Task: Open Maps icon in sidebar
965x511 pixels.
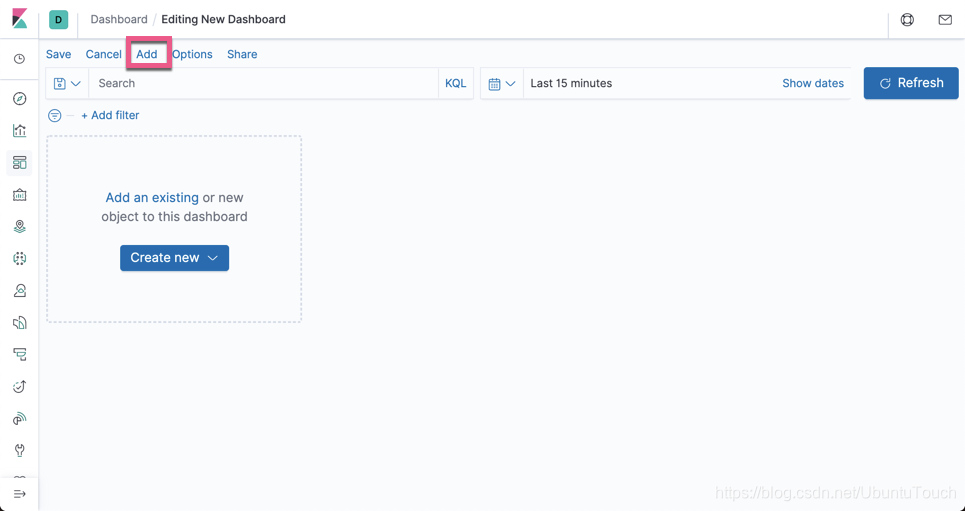Action: click(20, 227)
